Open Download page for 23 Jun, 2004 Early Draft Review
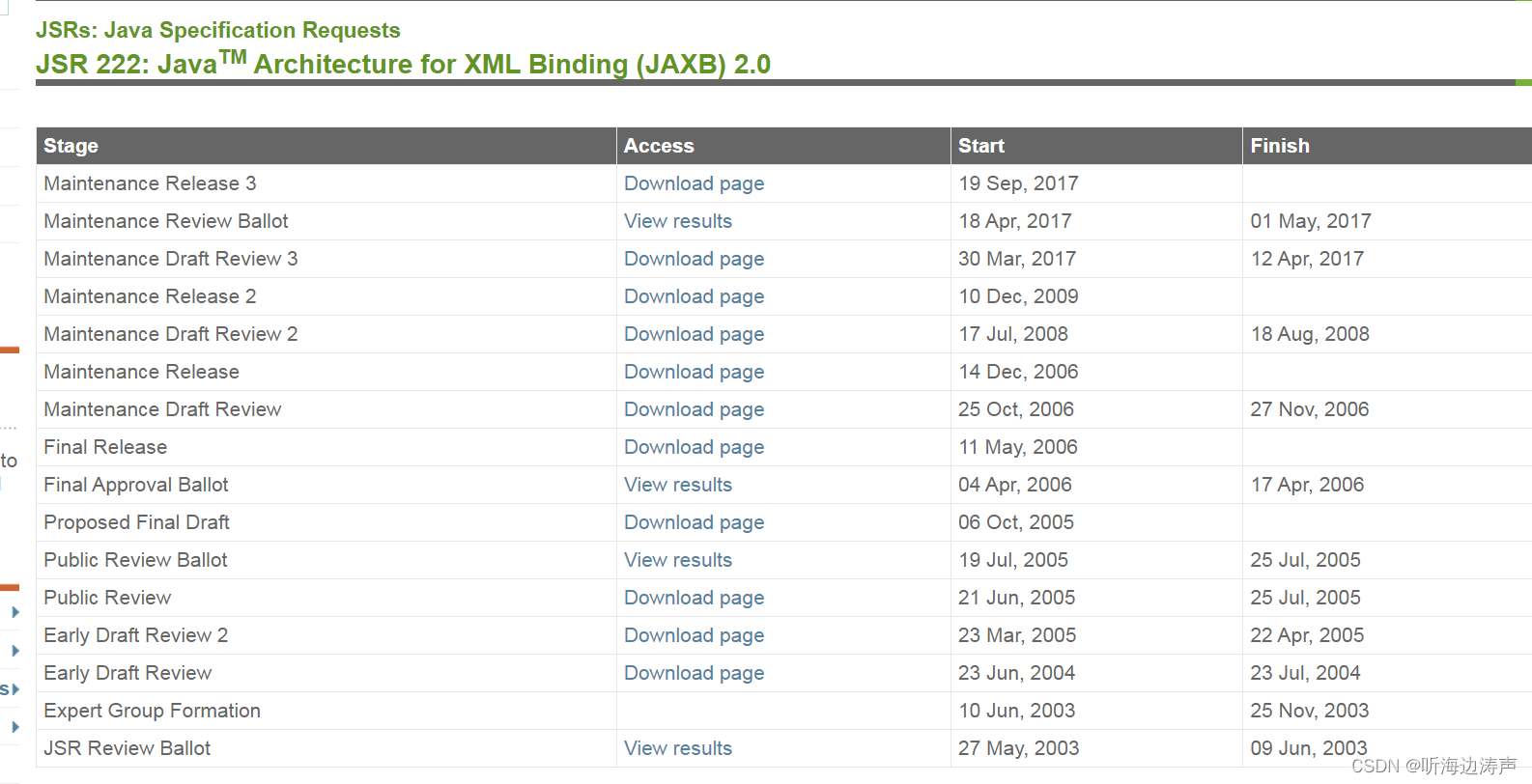This screenshot has width=1532, height=784. [694, 673]
